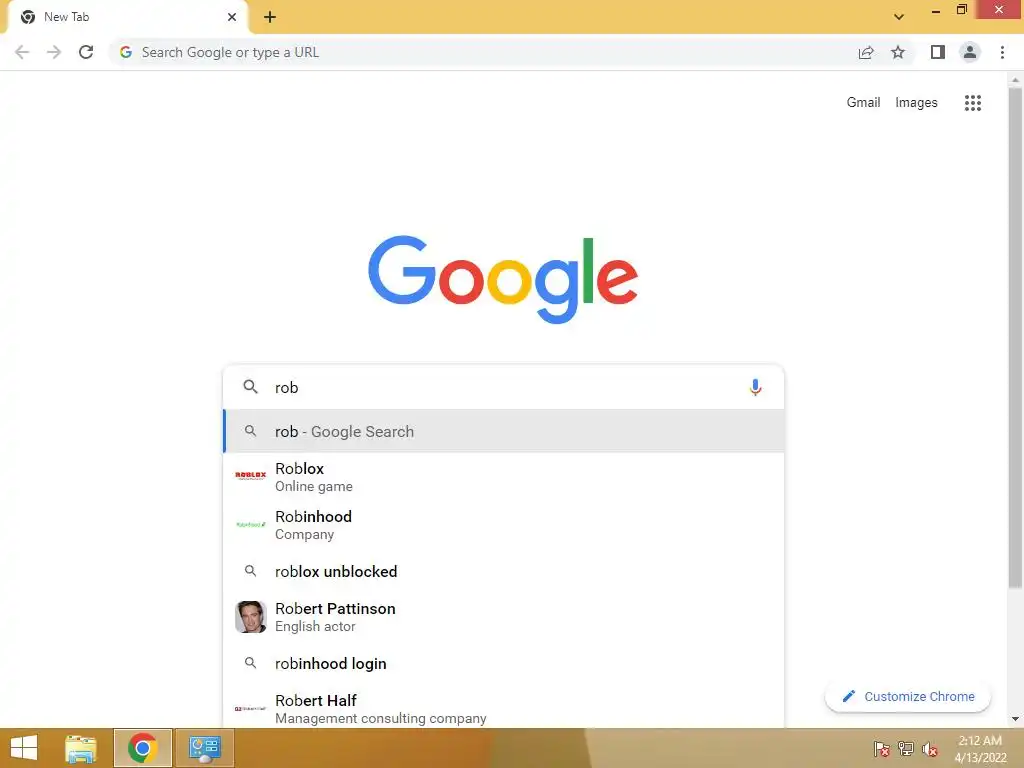
Task: Choose the robinhood login suggestion
Action: [504, 664]
